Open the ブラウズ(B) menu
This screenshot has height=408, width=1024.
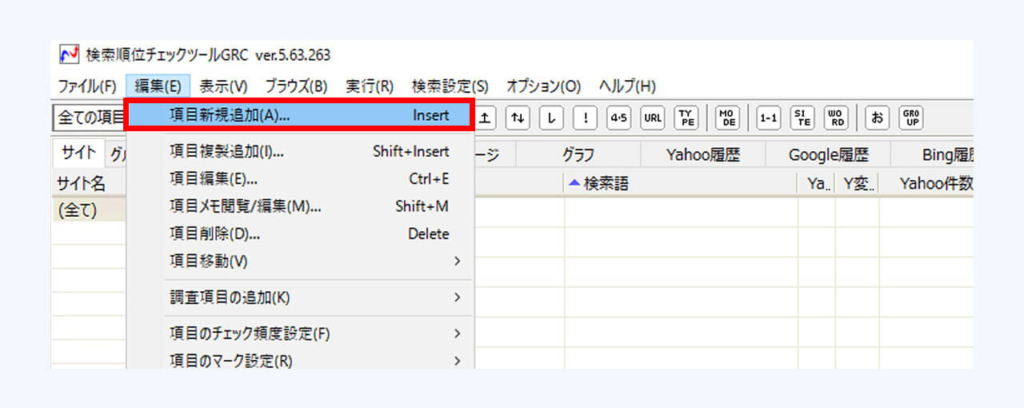tap(296, 86)
